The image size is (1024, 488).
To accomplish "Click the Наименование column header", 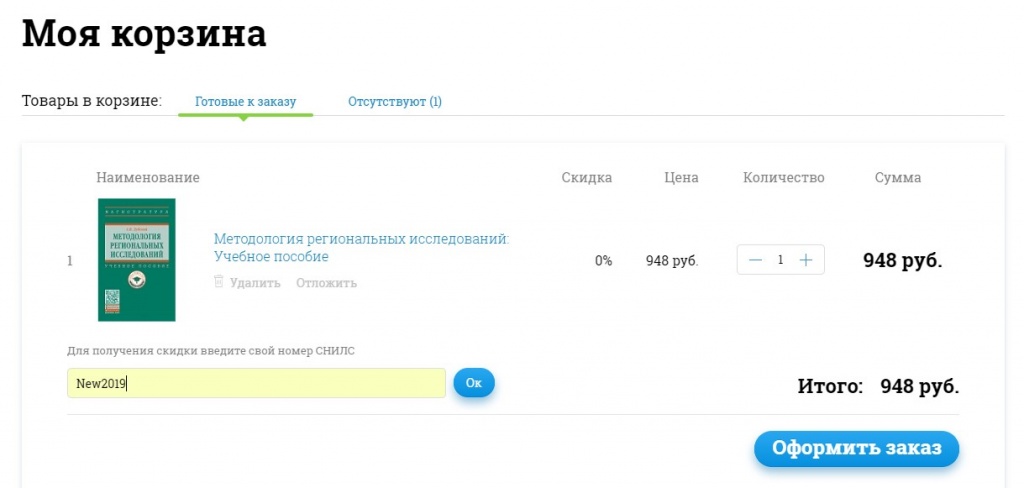I will click(x=148, y=178).
